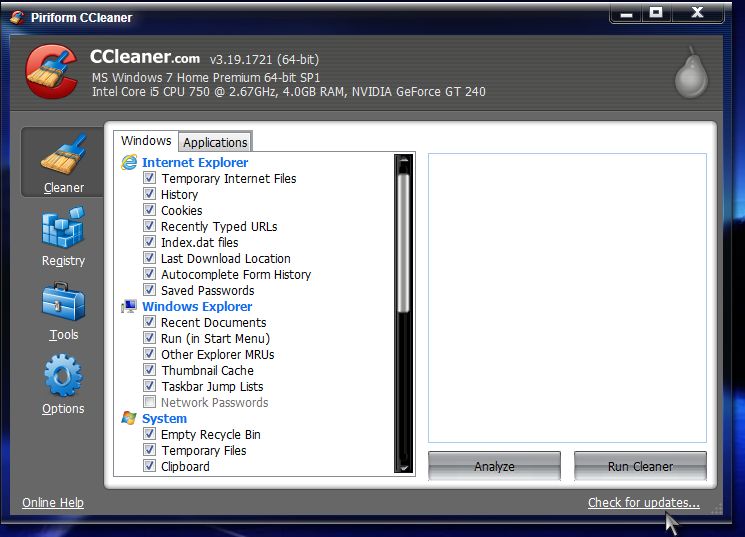The image size is (745, 537).
Task: Click the Windows Explorer category icon
Action: [x=129, y=307]
